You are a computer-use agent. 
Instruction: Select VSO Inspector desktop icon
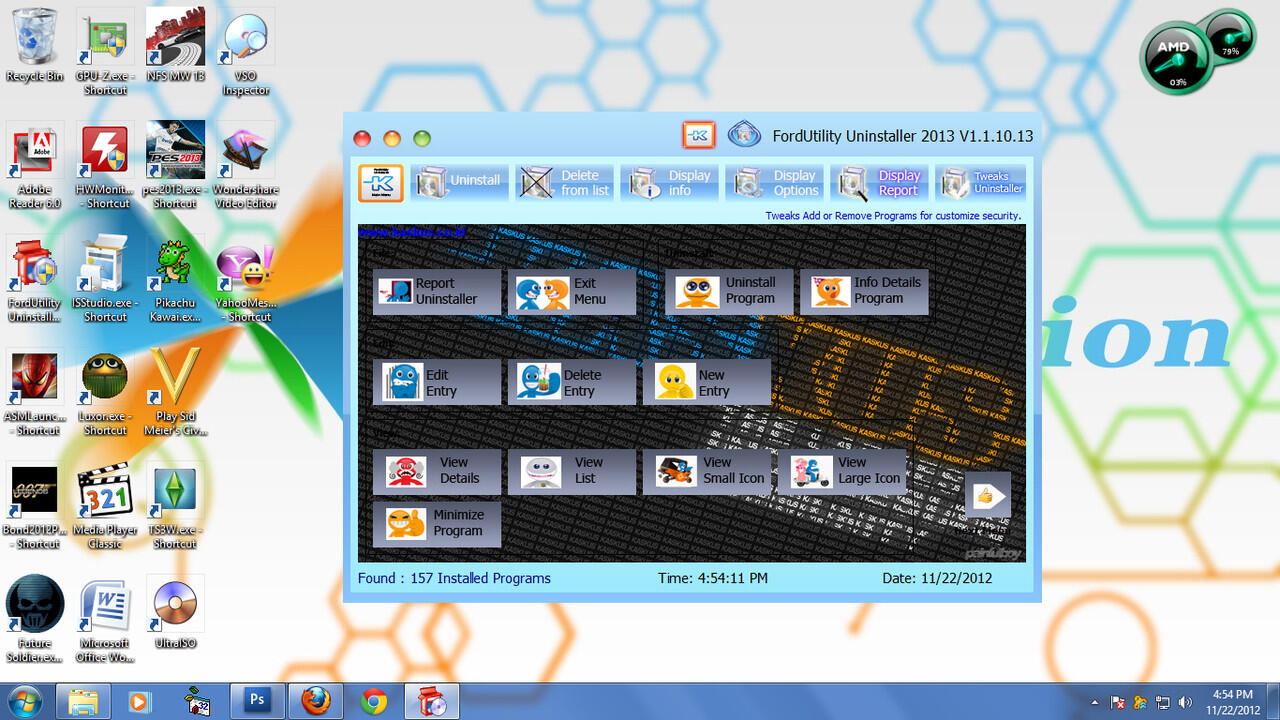click(245, 52)
